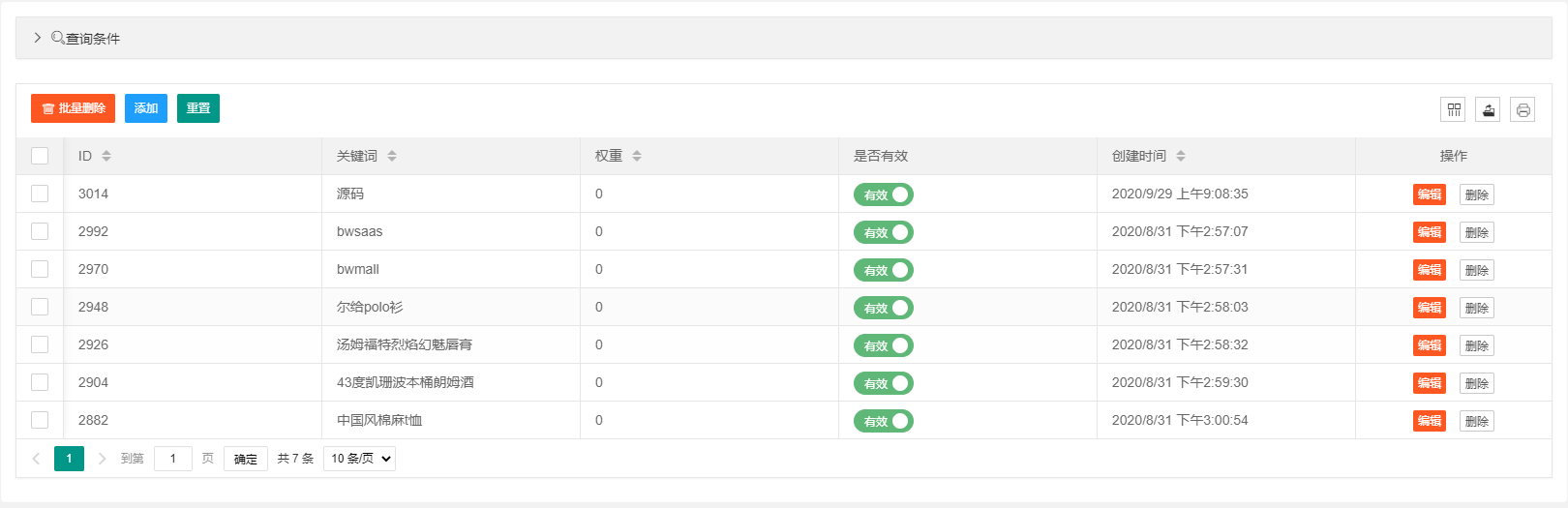1568x508 pixels.
Task: Toggle 有效 switch for ID 3014
Action: (883, 194)
